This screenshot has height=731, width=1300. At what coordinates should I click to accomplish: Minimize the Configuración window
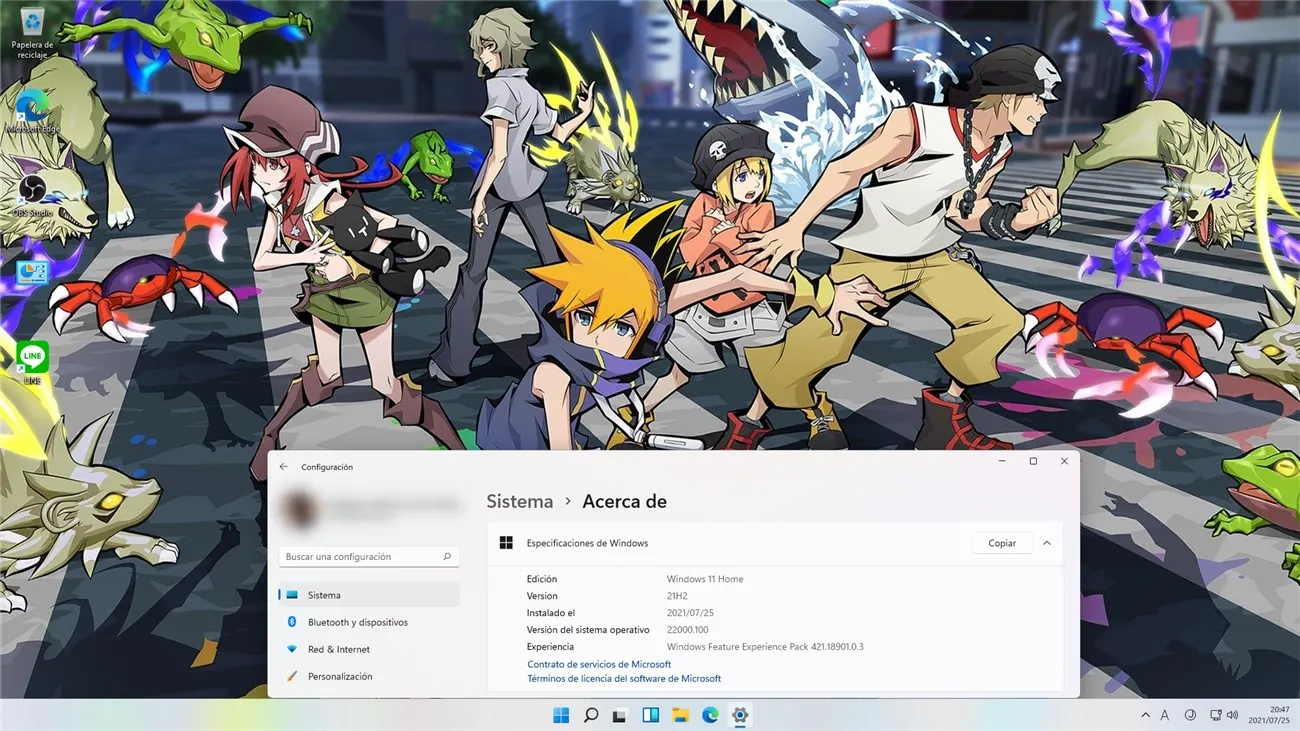1003,461
